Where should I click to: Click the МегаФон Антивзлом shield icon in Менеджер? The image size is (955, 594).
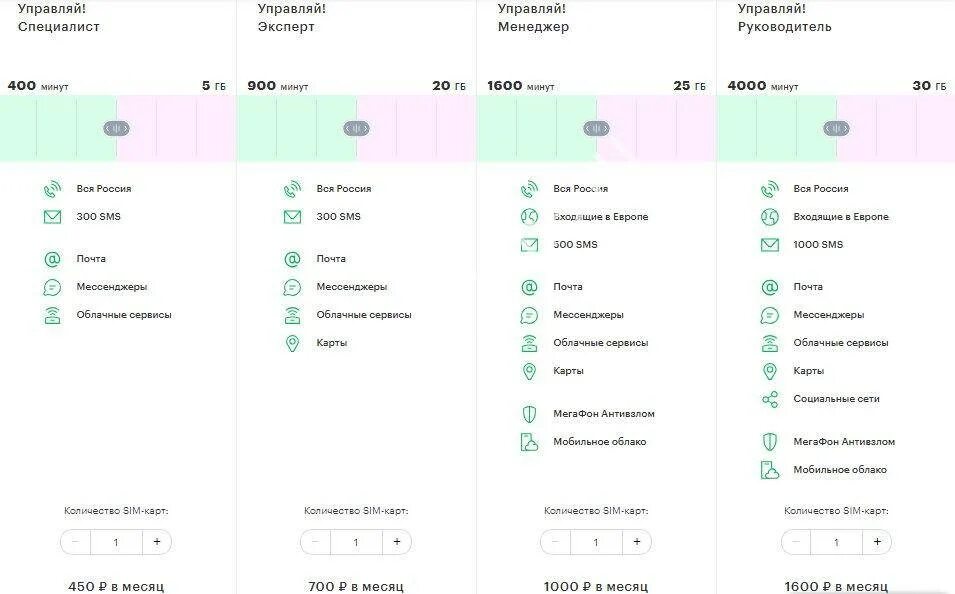[529, 414]
